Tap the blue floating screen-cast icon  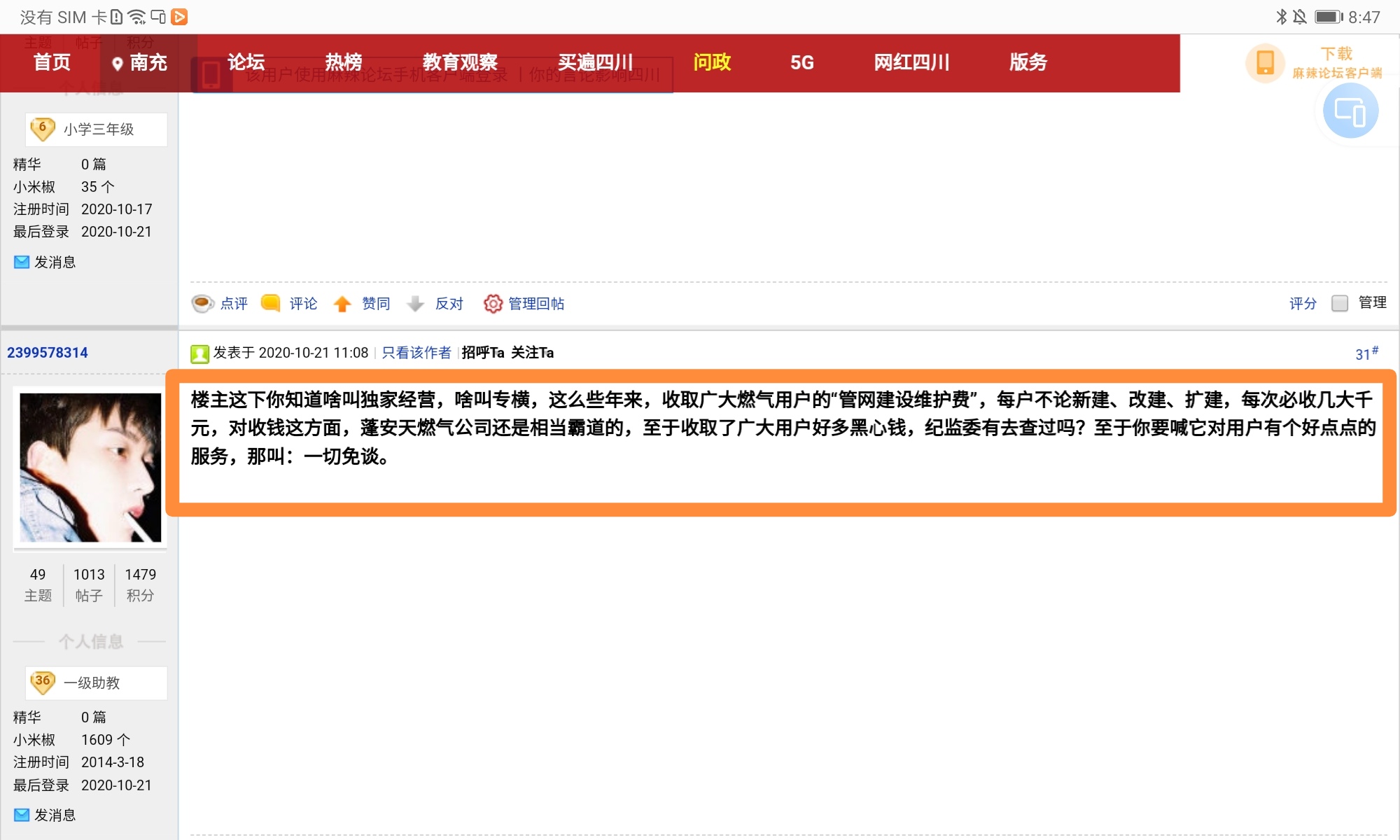1350,111
